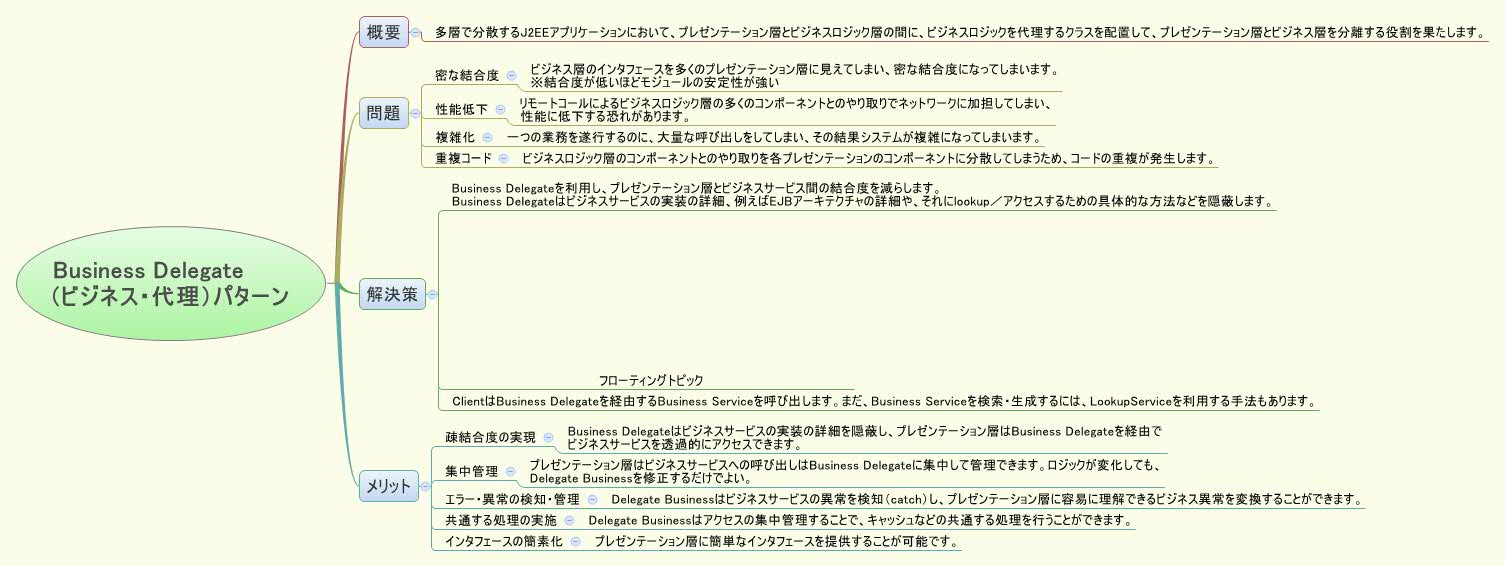Collapse the 重複コード subtopic
The width and height of the screenshot is (1505, 566).
point(503,158)
